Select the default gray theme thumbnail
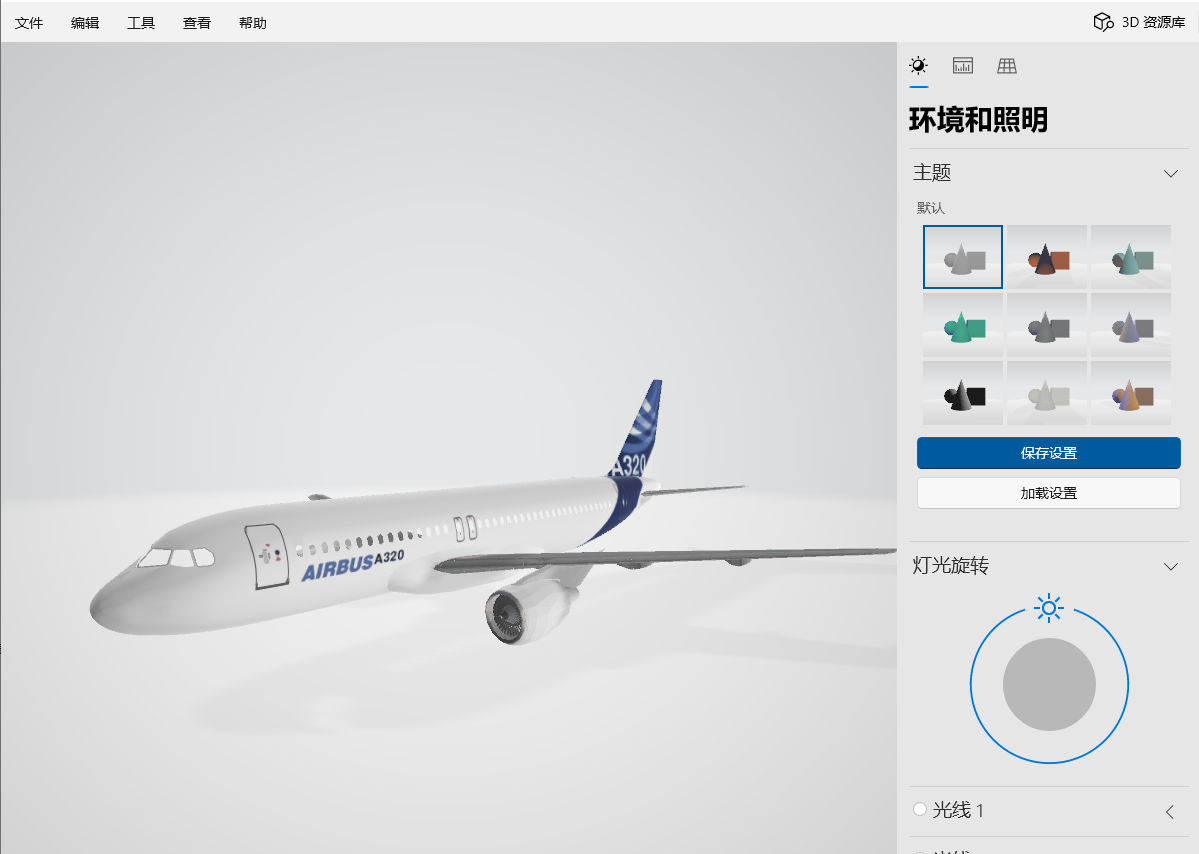1199x854 pixels. coord(963,257)
